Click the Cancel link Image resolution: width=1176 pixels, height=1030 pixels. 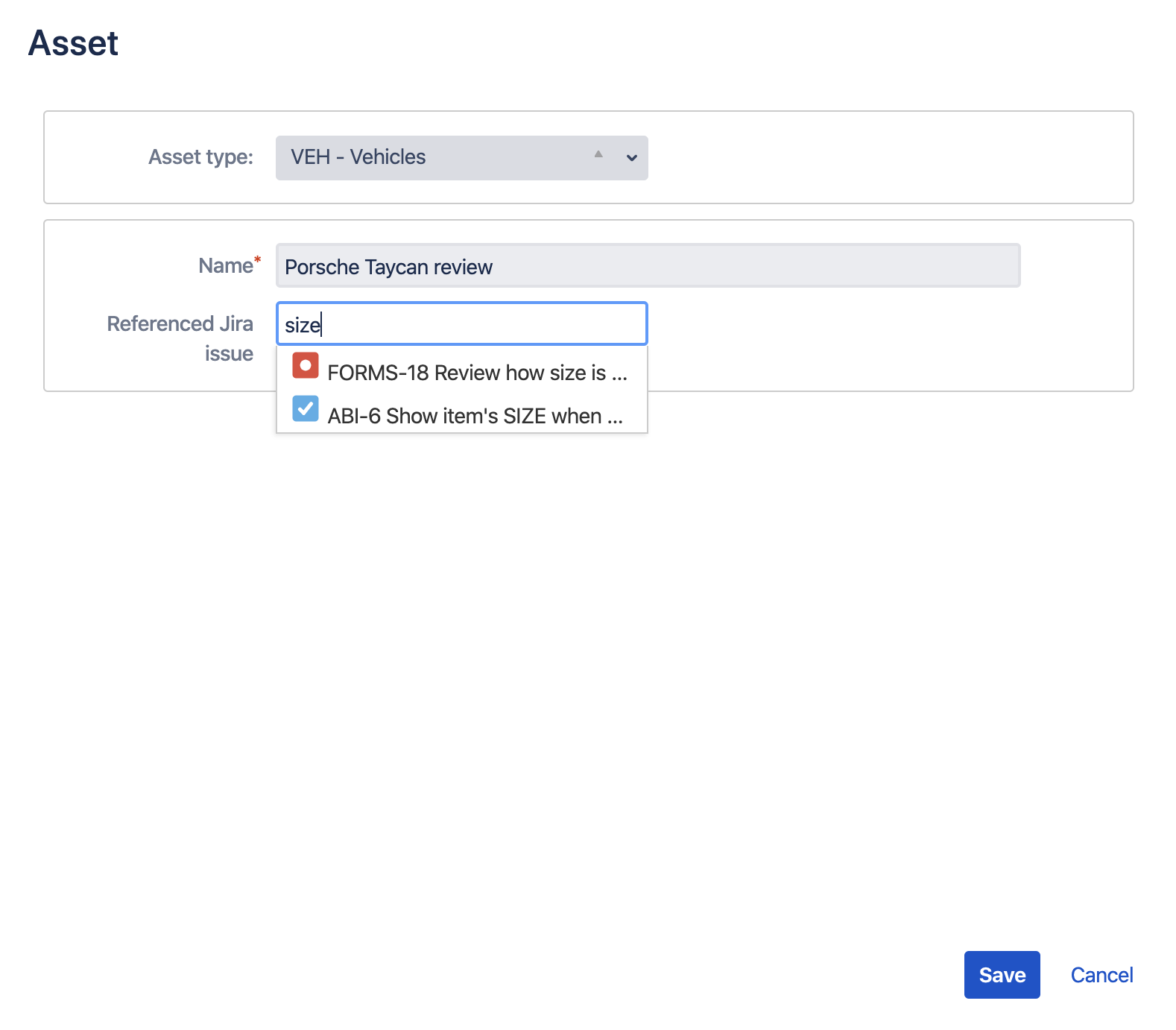coord(1101,975)
